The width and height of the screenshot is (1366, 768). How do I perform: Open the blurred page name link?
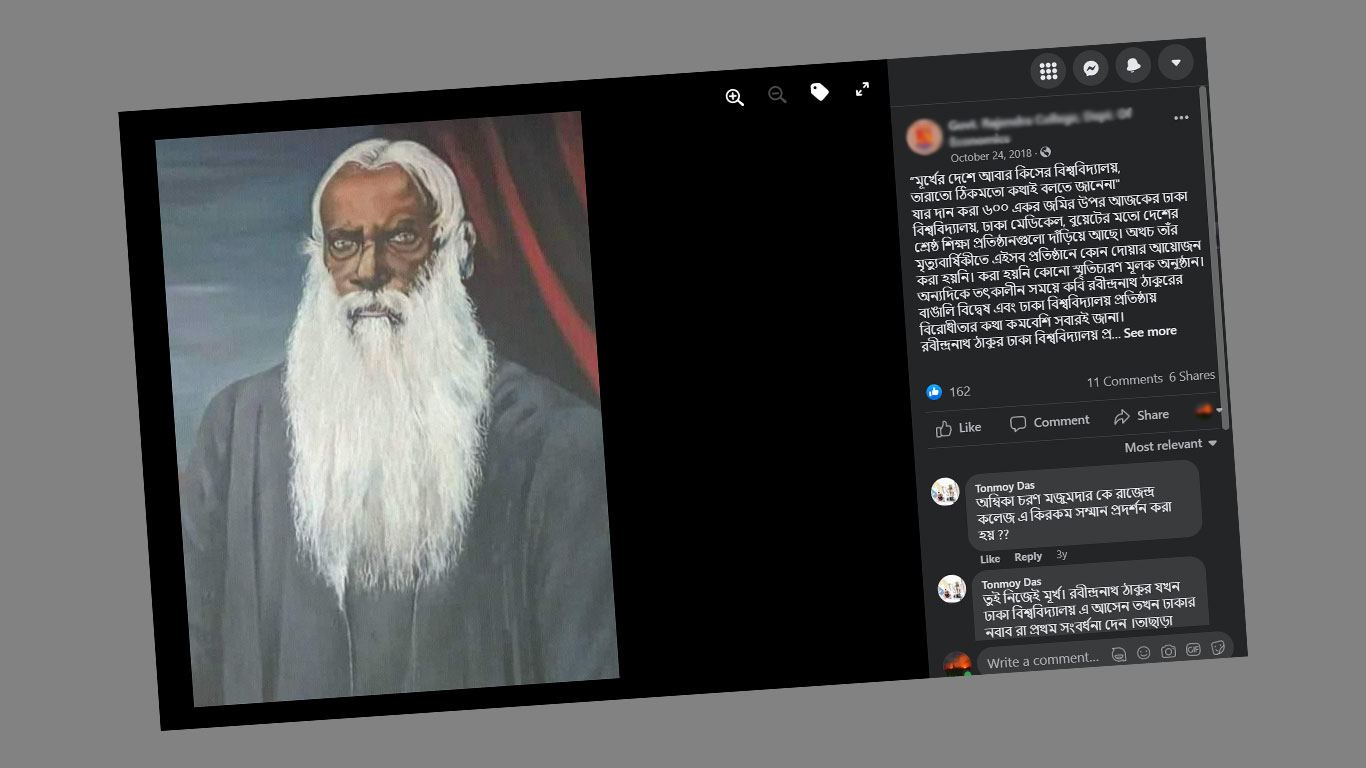tap(1038, 127)
